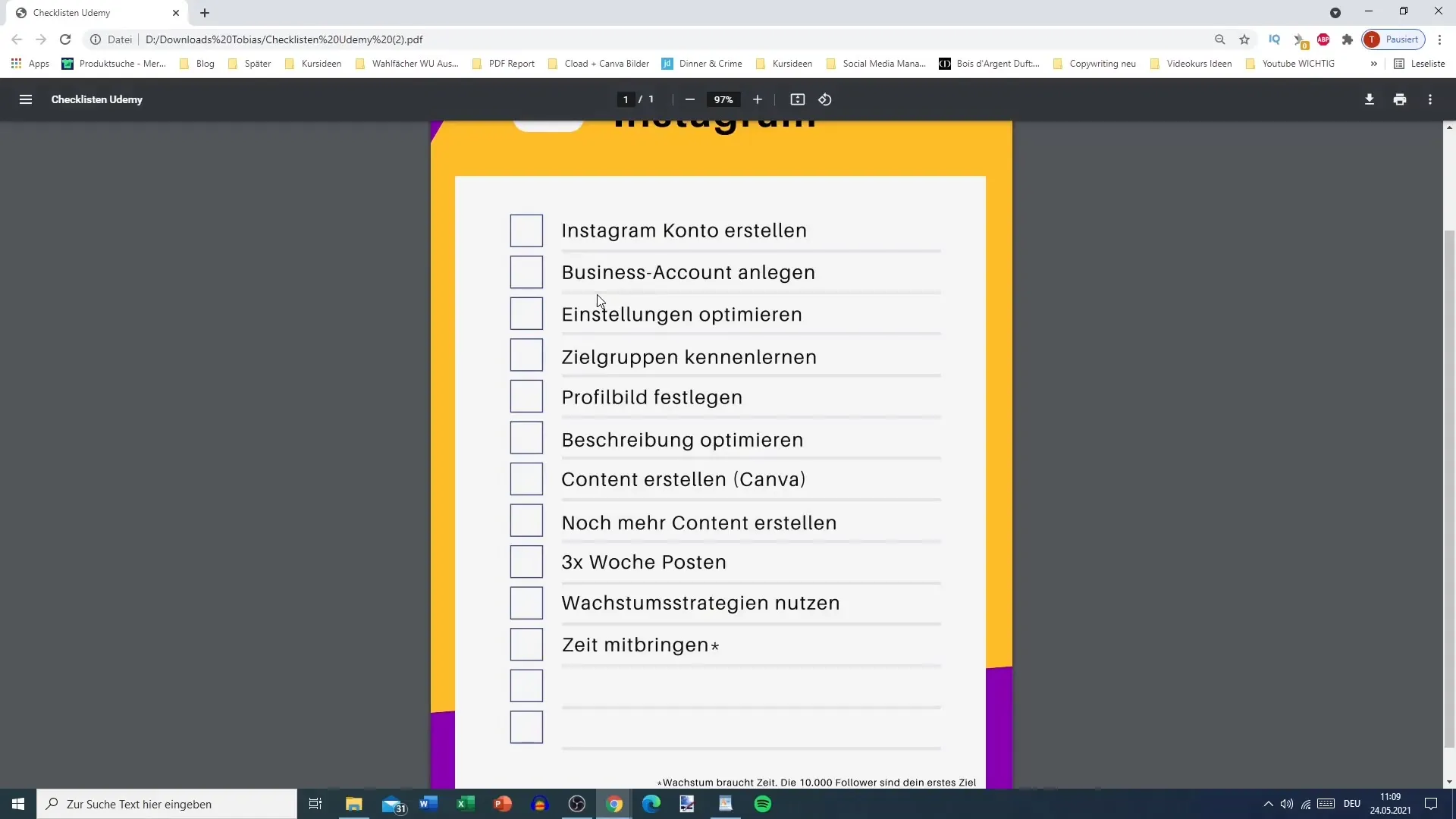Screen dimensions: 1456x819
Task: Bookmark this page with the star icon
Action: 1244,39
